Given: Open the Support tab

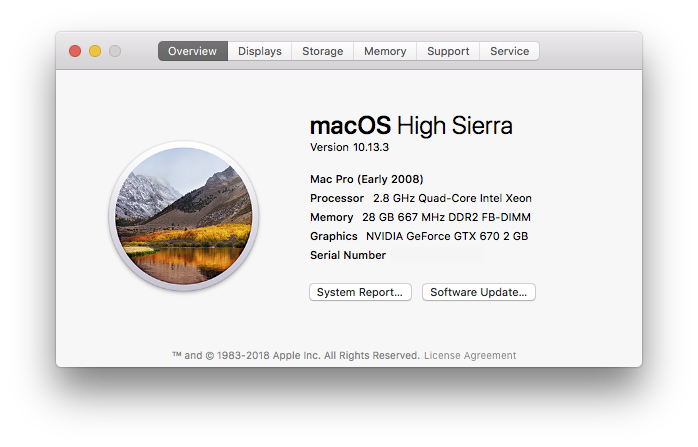Looking at the screenshot, I should pos(448,51).
